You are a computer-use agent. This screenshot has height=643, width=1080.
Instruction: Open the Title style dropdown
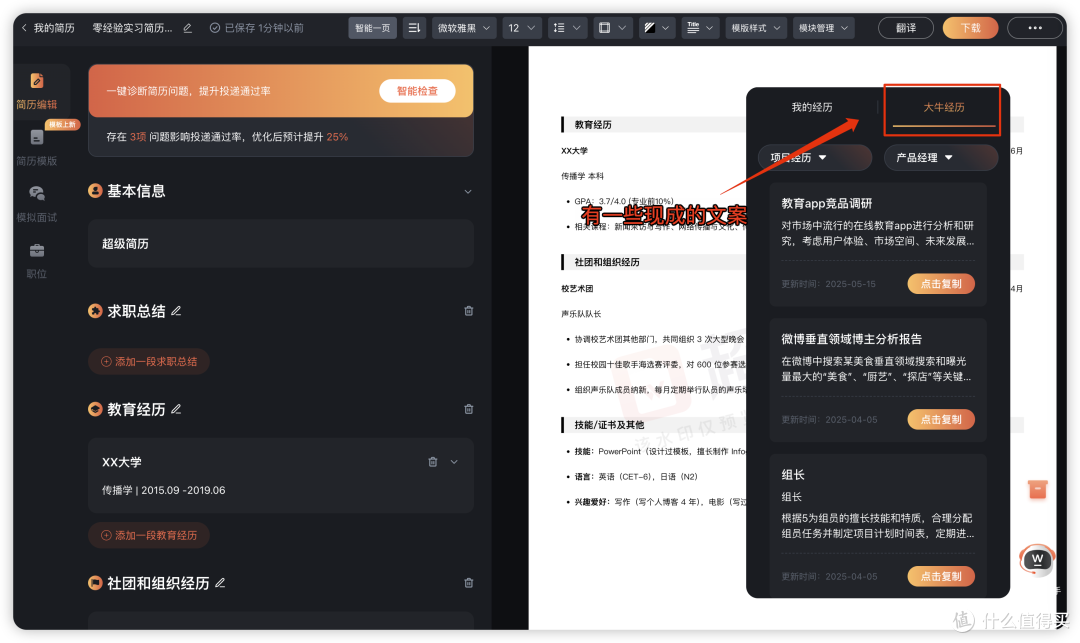click(700, 28)
